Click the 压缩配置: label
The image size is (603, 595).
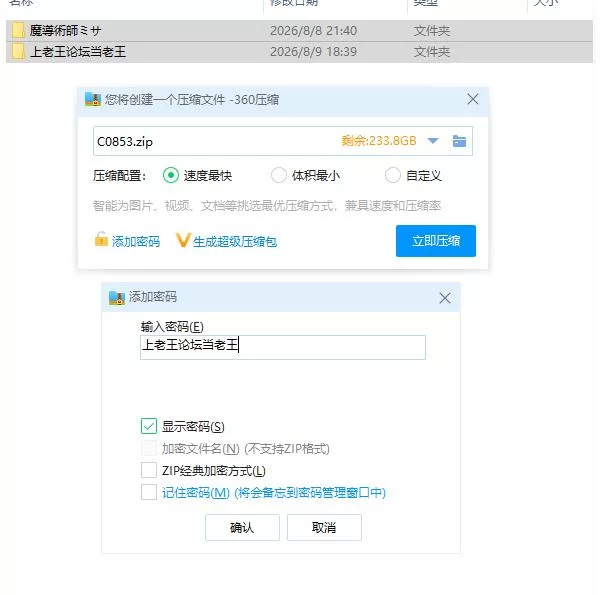point(120,176)
